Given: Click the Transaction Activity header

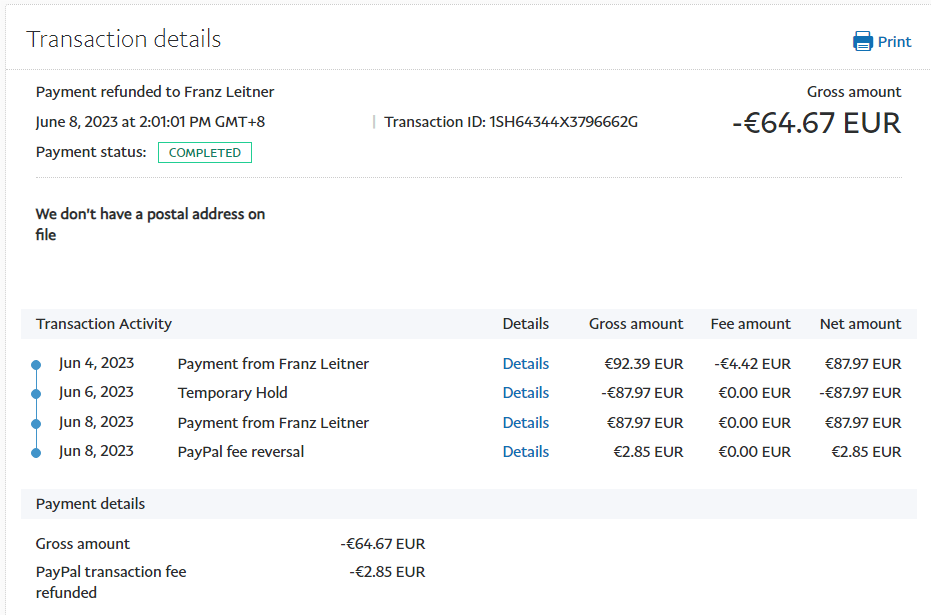Looking at the screenshot, I should pyautogui.click(x=104, y=324).
